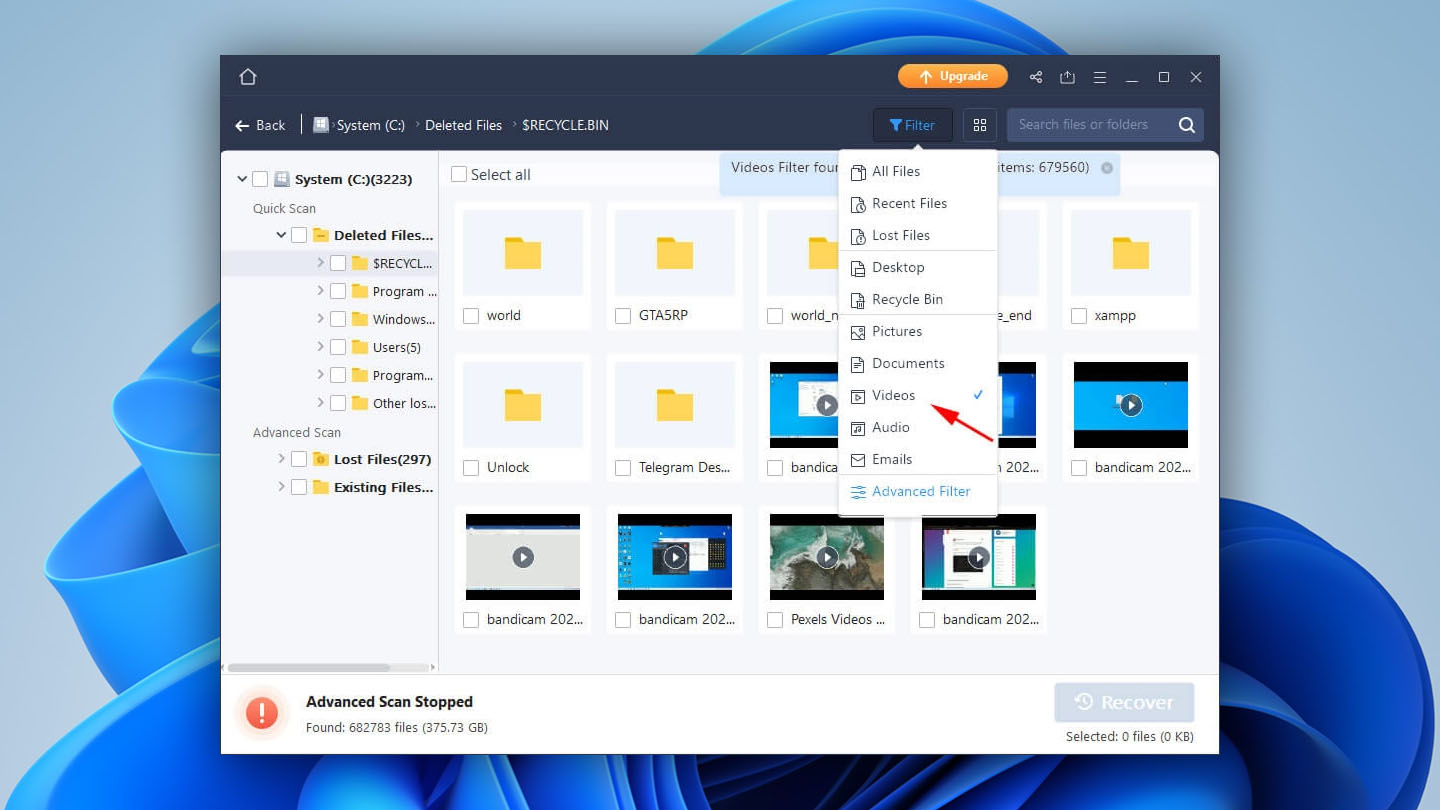Open the world folder icon
The image size is (1440, 810).
523,253
